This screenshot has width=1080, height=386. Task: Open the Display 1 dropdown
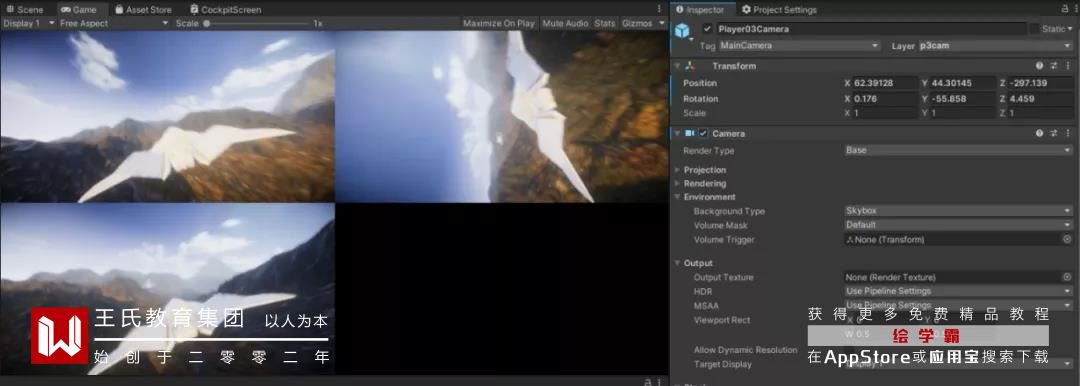(28, 23)
